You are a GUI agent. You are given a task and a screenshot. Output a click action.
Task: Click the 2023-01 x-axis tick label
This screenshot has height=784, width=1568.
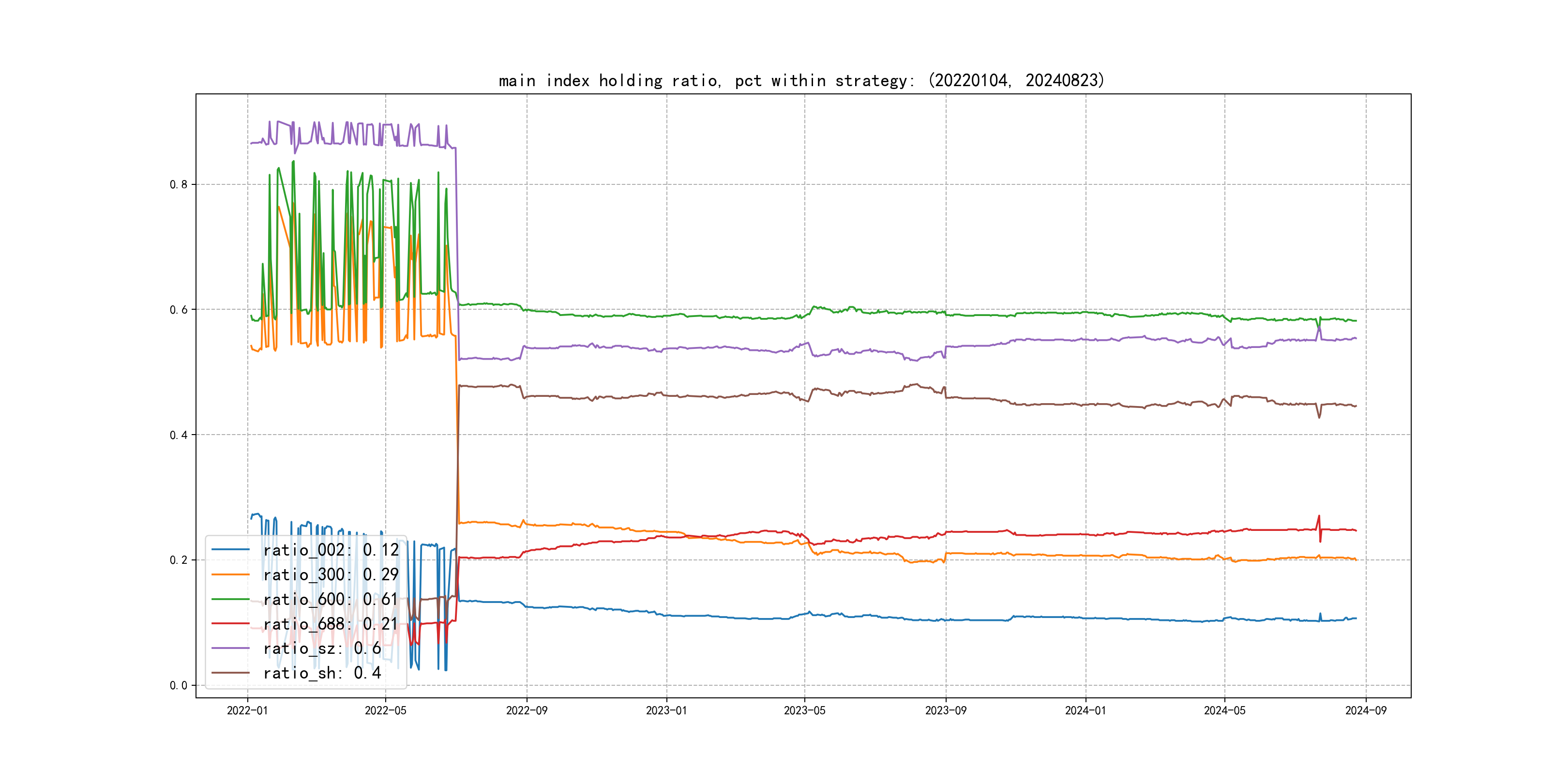(x=666, y=710)
